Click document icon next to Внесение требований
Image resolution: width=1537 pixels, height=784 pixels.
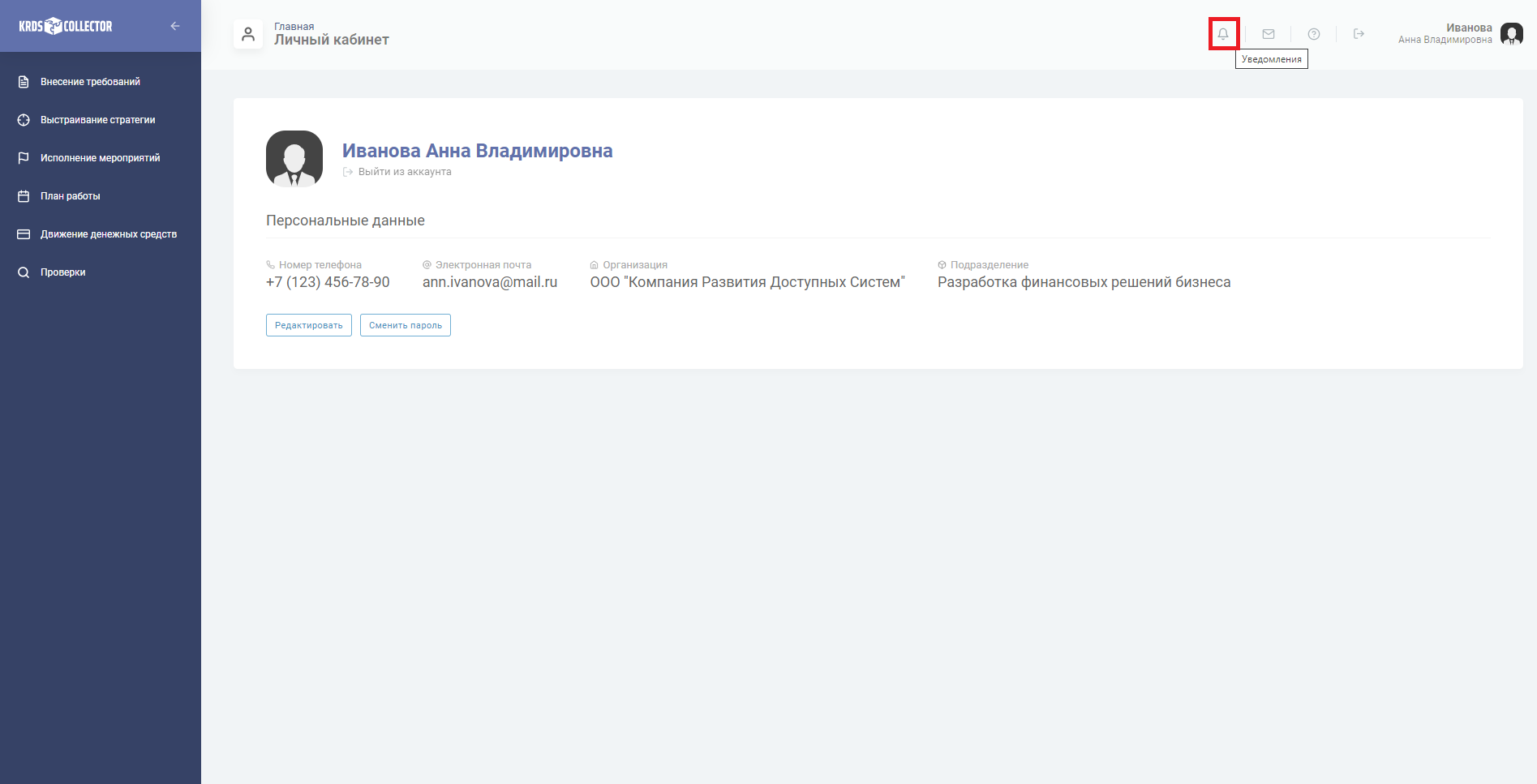(24, 82)
